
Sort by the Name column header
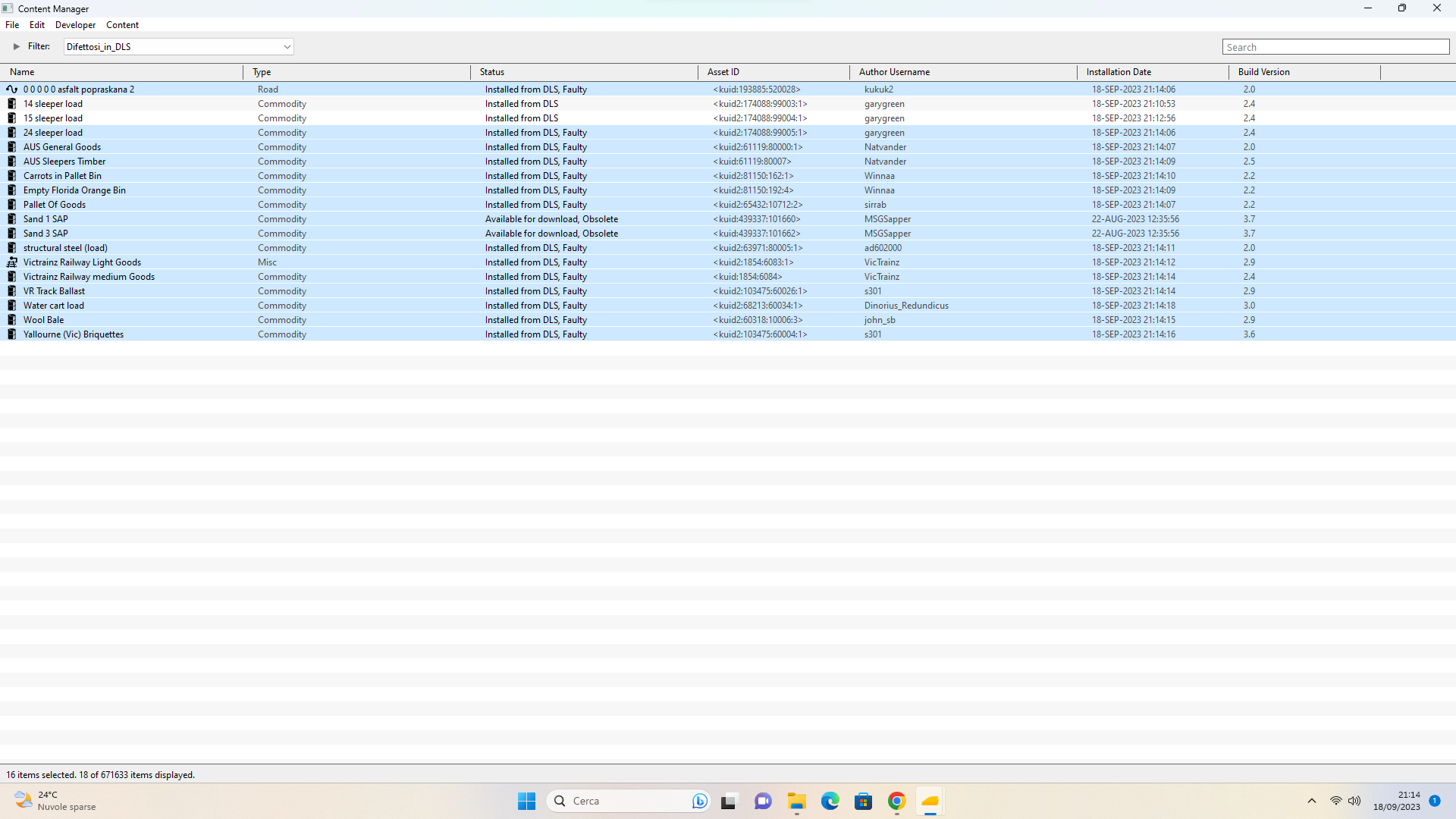(x=121, y=72)
